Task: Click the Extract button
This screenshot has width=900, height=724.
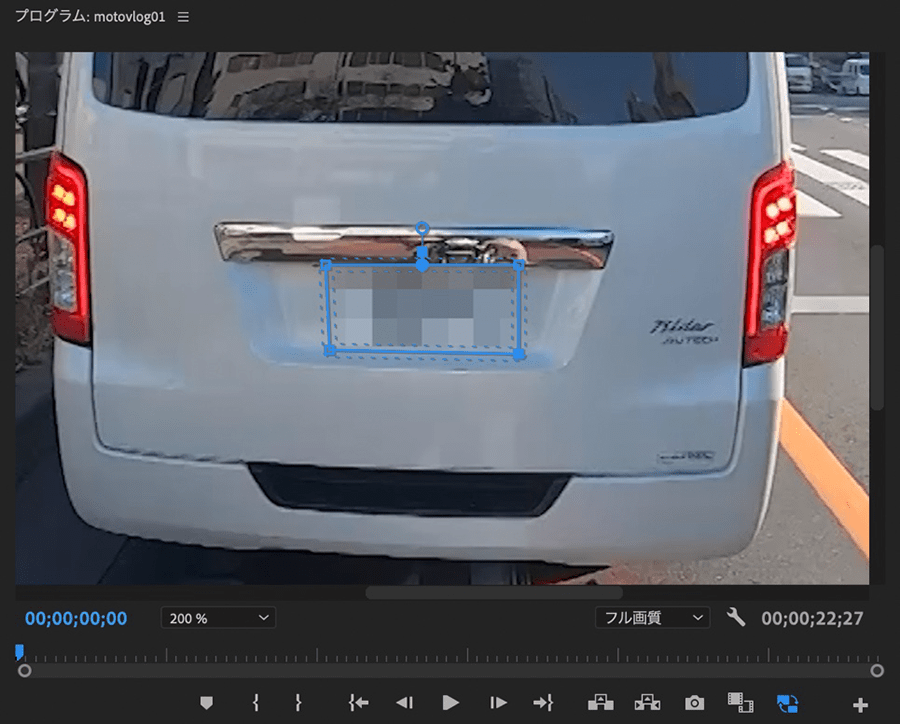Action: click(x=647, y=703)
